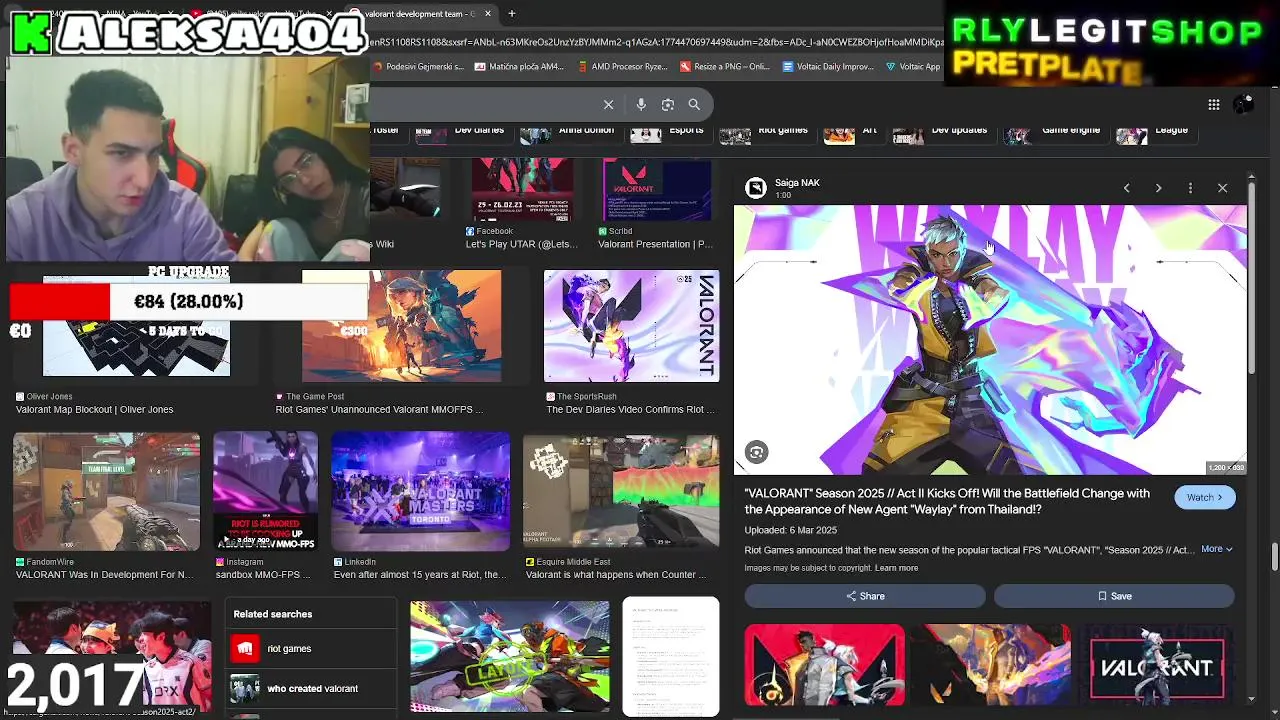Image resolution: width=1280 pixels, height=720 pixels.
Task: Start voice search with microphone icon
Action: (x=641, y=104)
